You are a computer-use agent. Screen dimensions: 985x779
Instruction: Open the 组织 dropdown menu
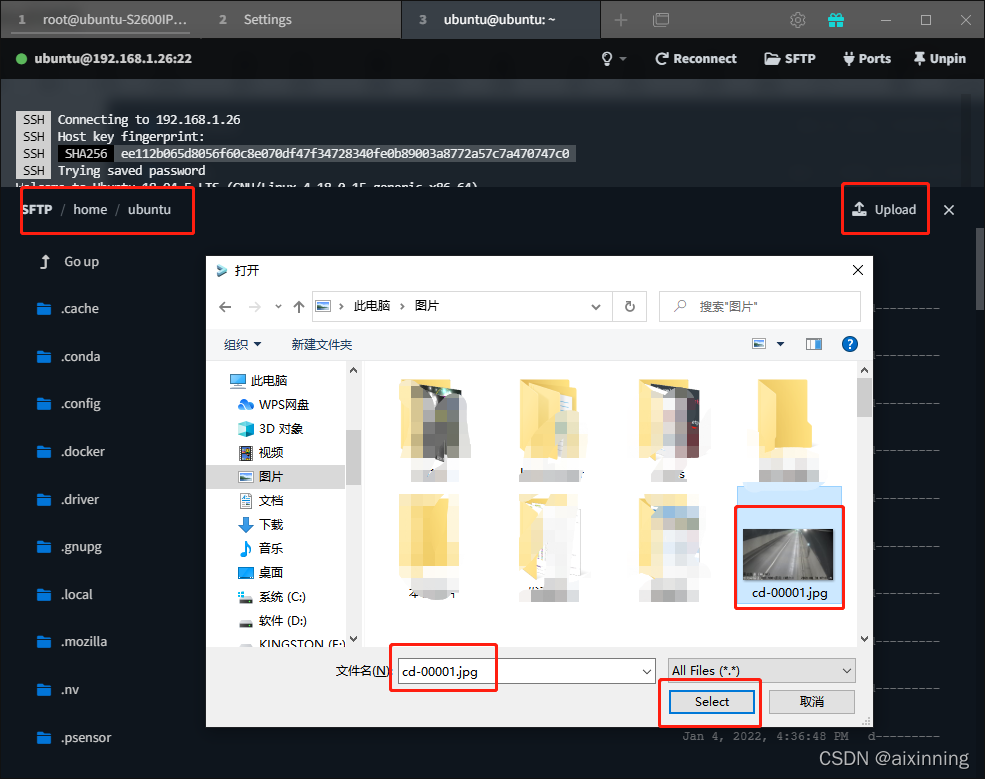[x=242, y=344]
